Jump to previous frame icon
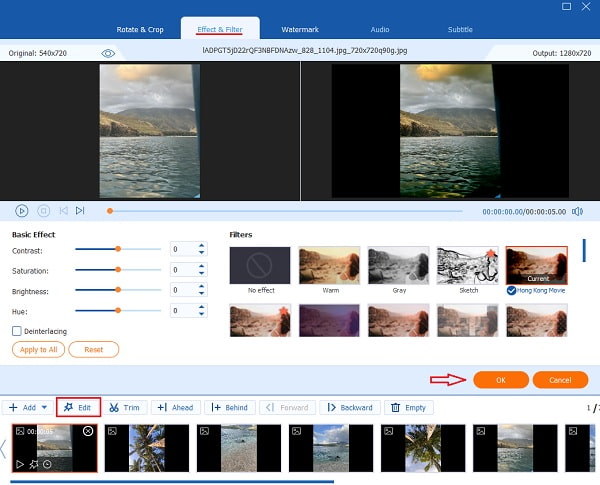 pyautogui.click(x=64, y=211)
